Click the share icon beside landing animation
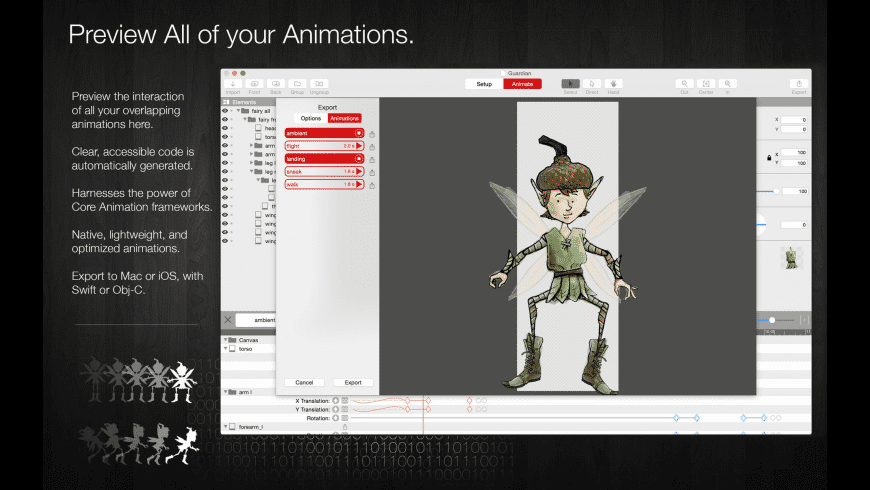 coord(372,159)
